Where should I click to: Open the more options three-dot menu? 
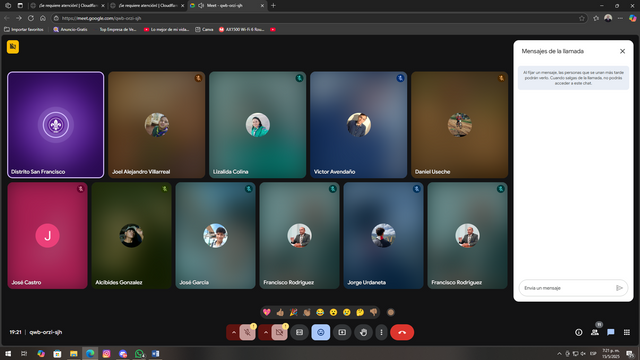click(381, 332)
